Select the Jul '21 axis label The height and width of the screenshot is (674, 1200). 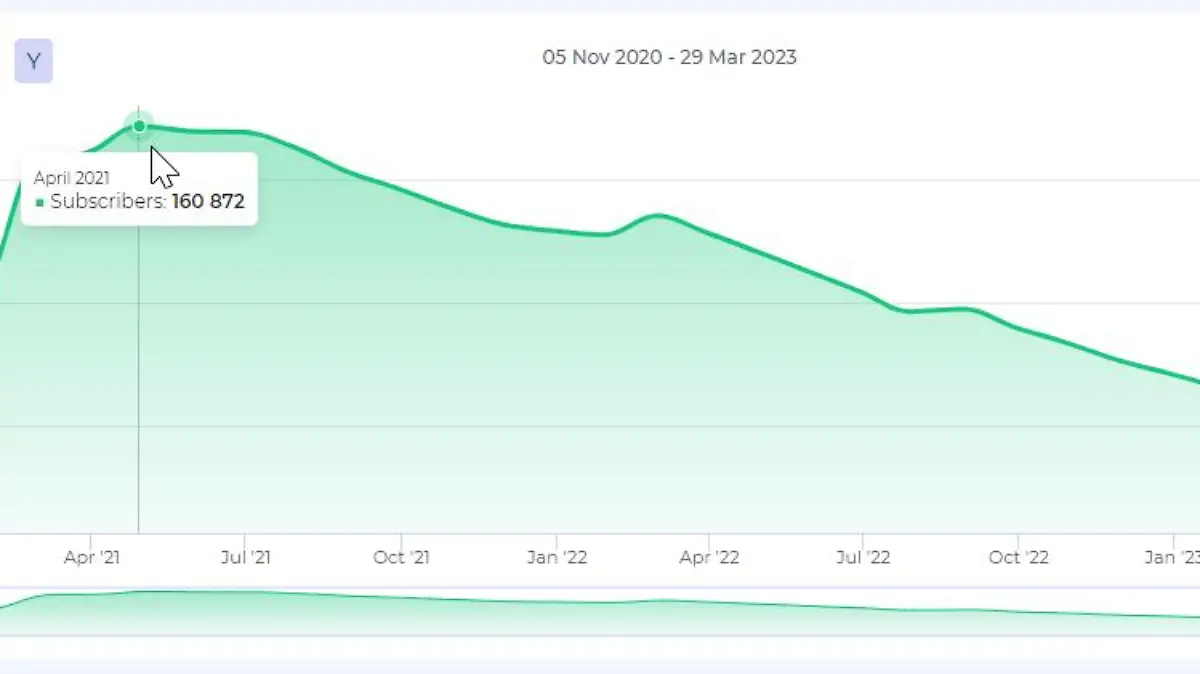coord(246,557)
